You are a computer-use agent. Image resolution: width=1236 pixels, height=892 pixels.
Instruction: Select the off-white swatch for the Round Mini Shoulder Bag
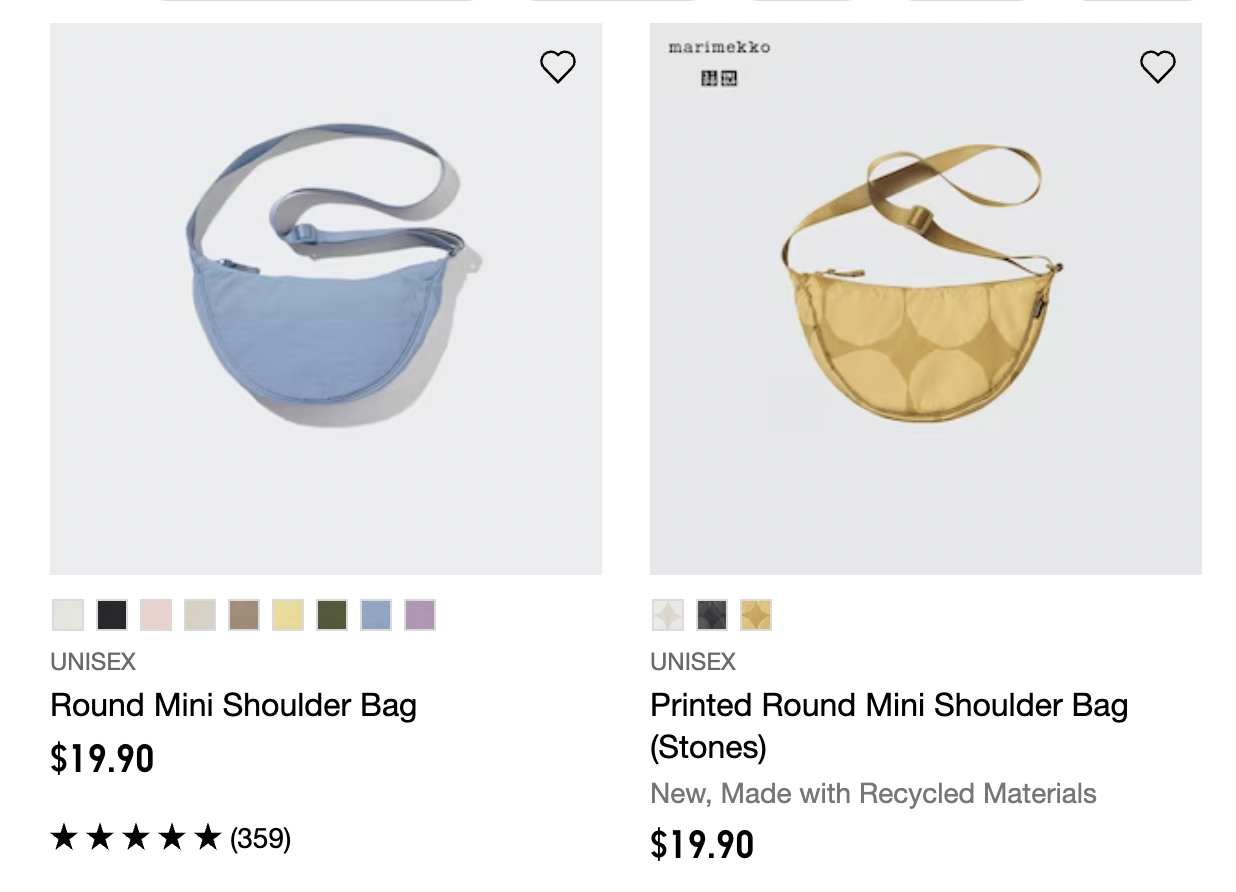[x=68, y=615]
